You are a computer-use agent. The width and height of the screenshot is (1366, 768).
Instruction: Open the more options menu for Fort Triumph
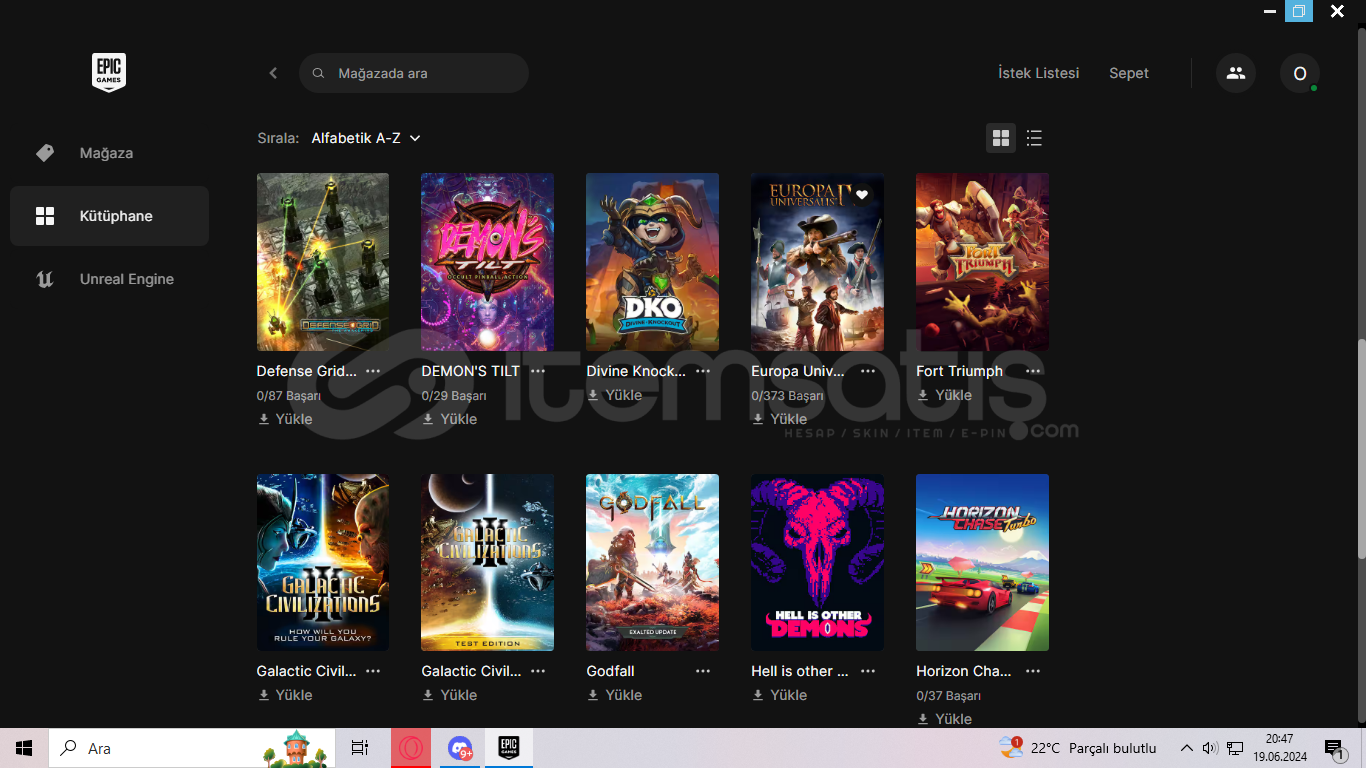point(1033,371)
